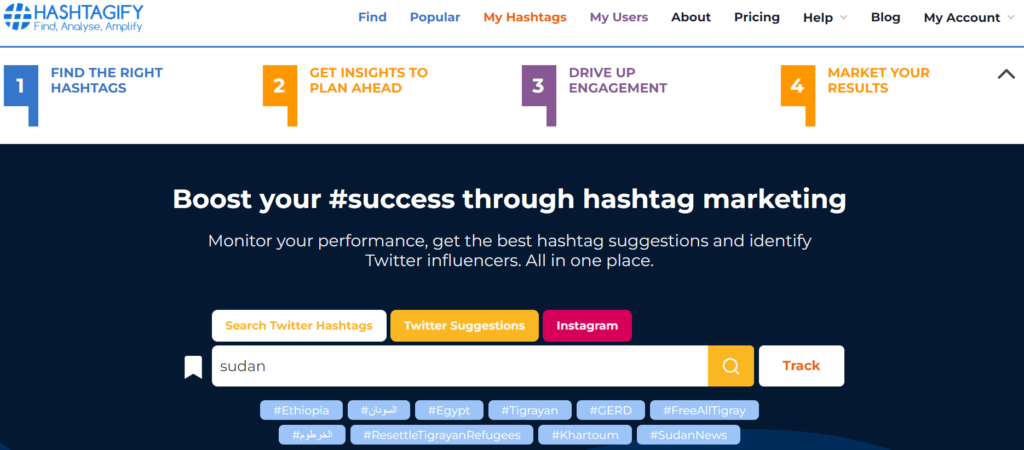Screen dimensions: 1024x450
Task: Open the My Hashtags menu item
Action: 525,17
